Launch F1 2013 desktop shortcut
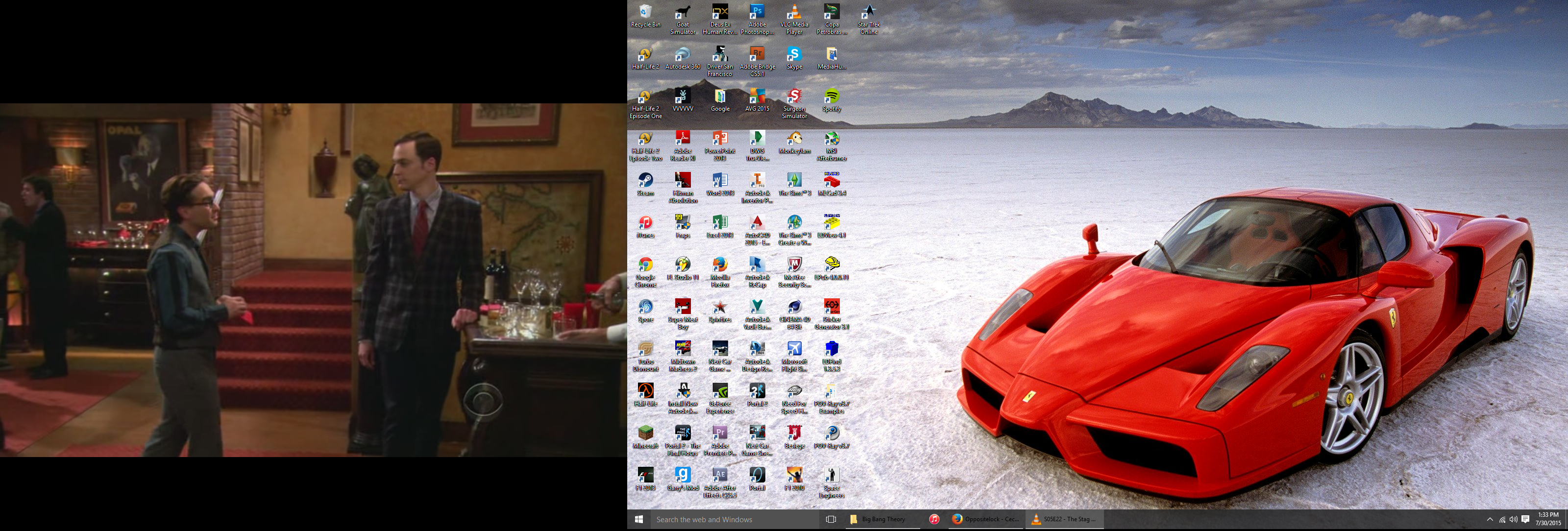This screenshot has height=531, width=1568. click(645, 479)
